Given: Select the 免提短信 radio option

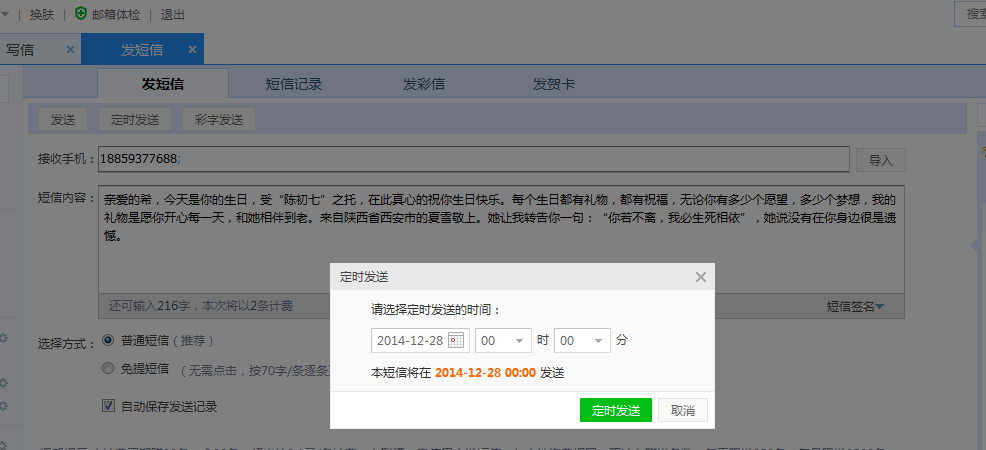Looking at the screenshot, I should [x=108, y=368].
